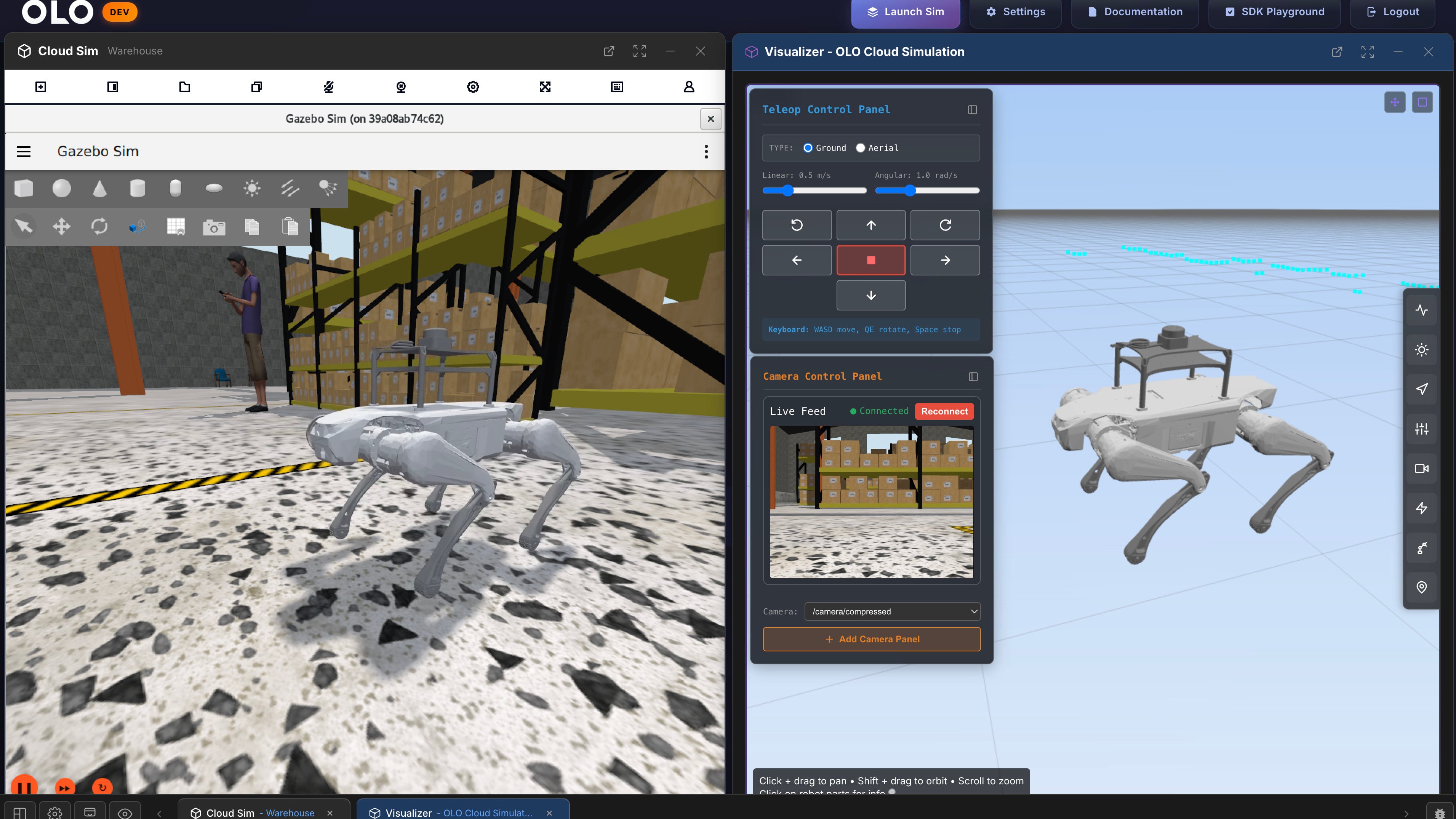Insert a cone shape in Gazebo
The height and width of the screenshot is (819, 1456).
99,188
